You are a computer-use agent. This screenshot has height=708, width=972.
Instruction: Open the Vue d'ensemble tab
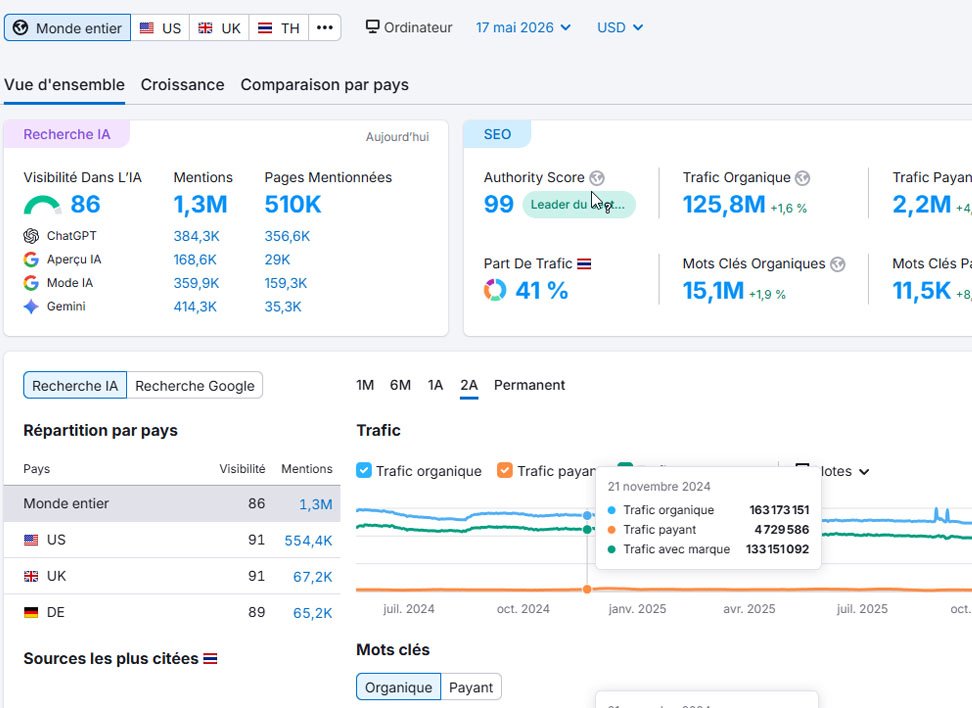[64, 85]
